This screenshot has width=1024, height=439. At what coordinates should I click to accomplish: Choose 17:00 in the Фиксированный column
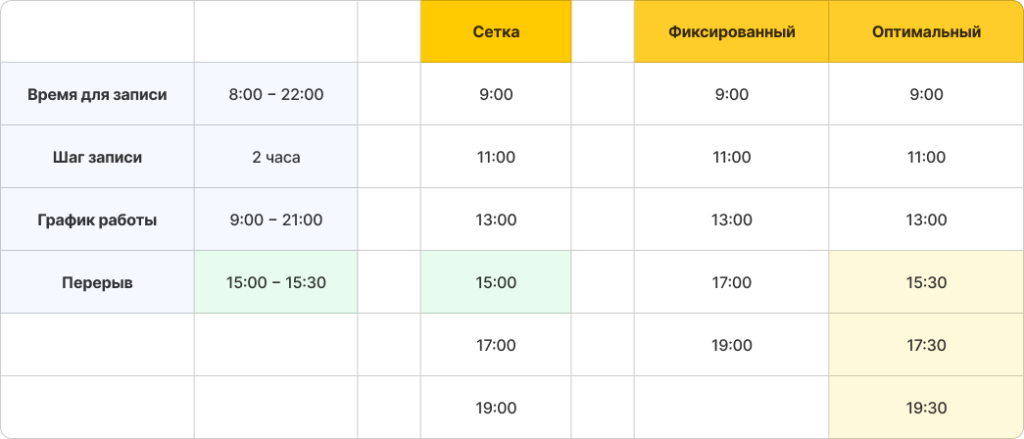click(731, 283)
